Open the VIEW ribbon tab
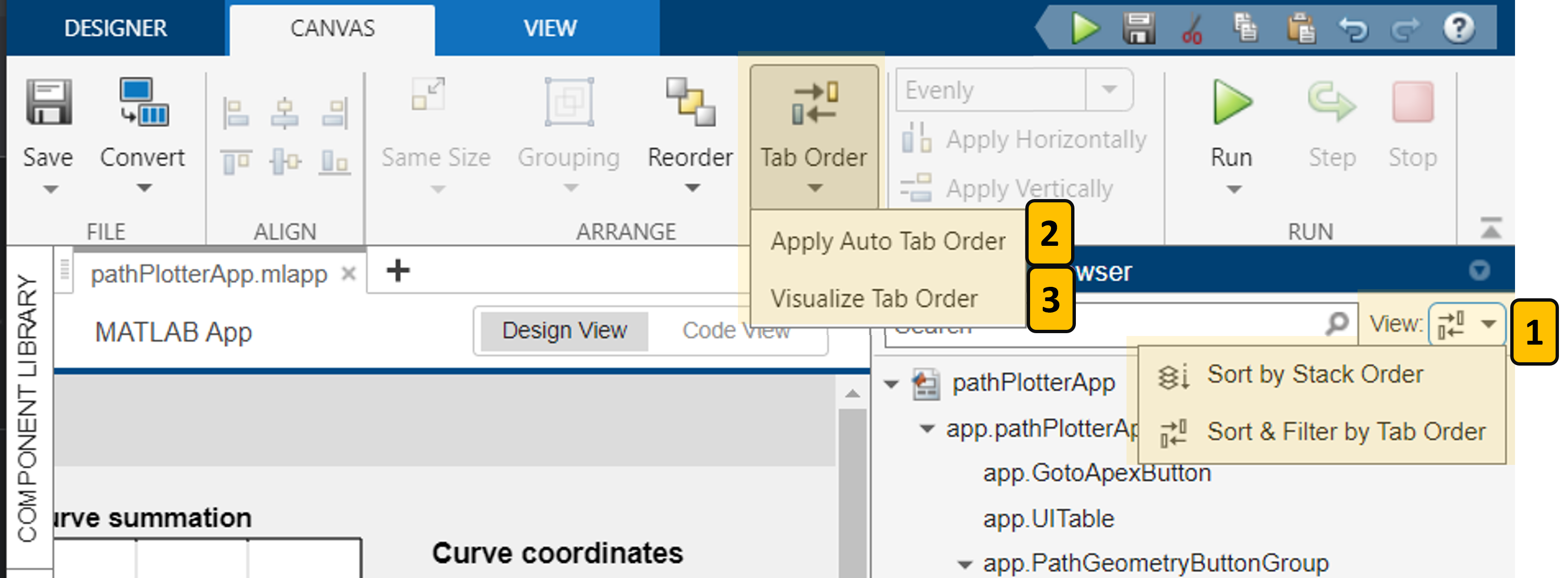Viewport: 1568px width, 578px height. coord(550,29)
